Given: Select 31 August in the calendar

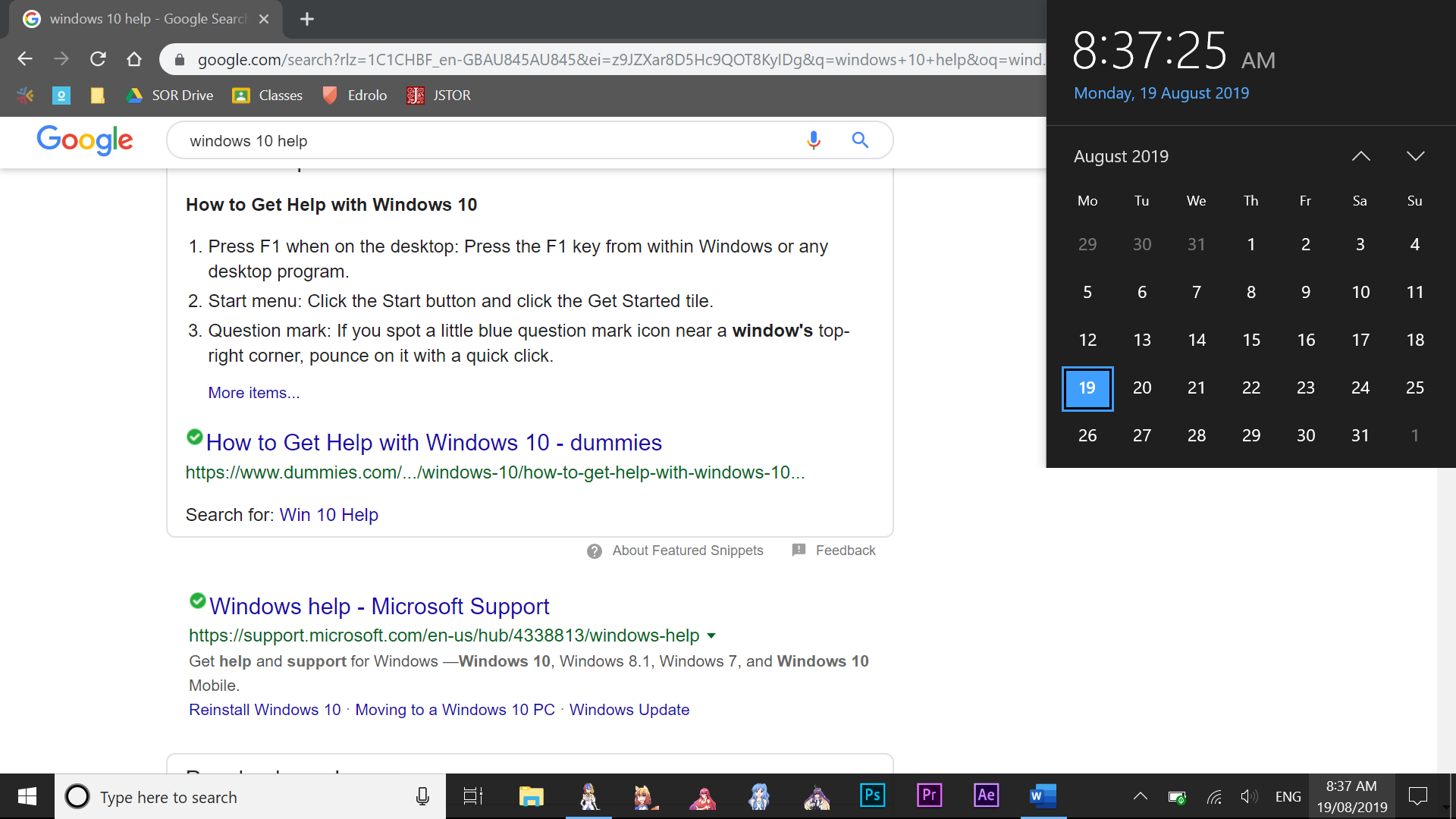Looking at the screenshot, I should [1360, 436].
